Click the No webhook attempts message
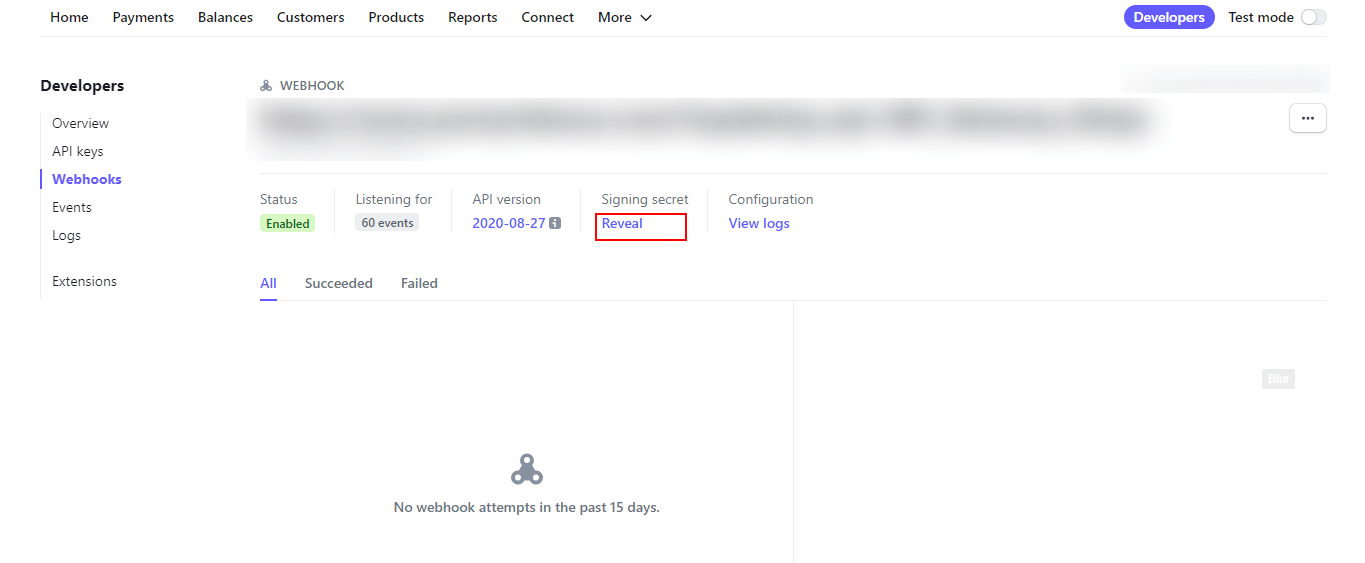Image resolution: width=1365 pixels, height=563 pixels. click(x=527, y=507)
